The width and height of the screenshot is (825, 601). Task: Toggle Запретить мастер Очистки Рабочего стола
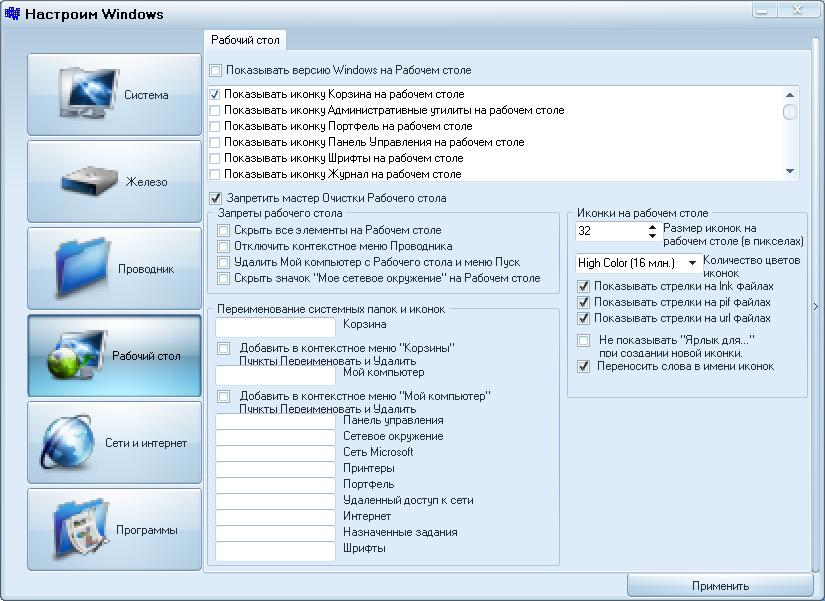(215, 198)
